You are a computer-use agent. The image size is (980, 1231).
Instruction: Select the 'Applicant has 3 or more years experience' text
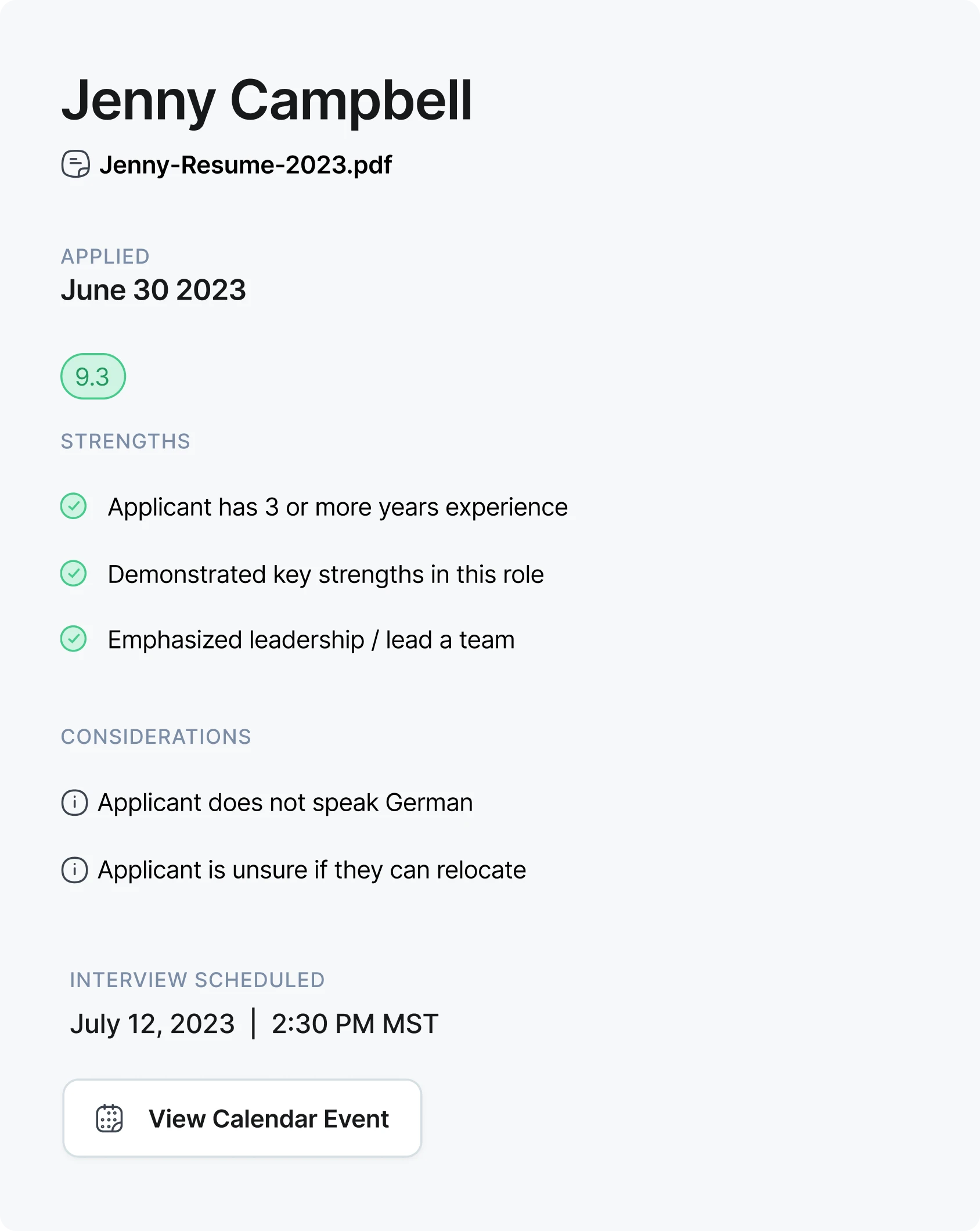point(338,507)
